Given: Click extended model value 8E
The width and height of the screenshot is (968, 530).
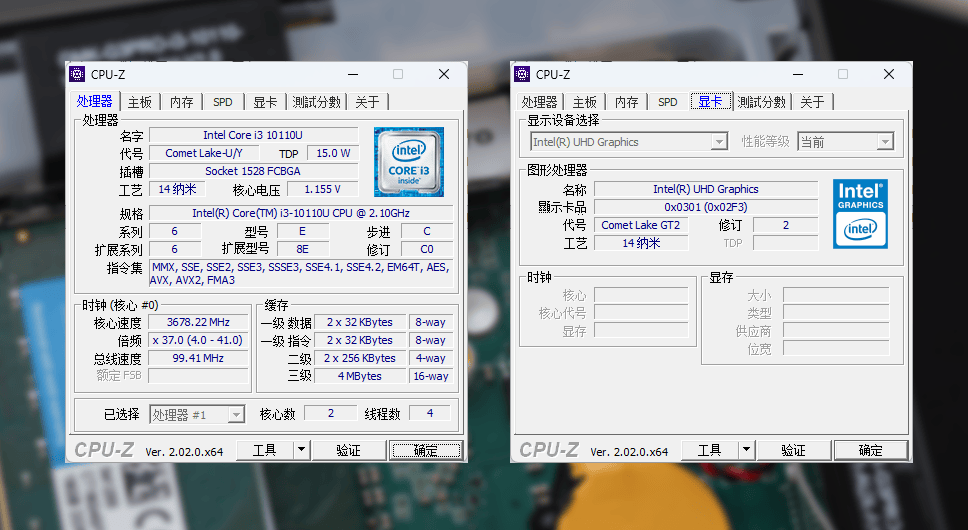Looking at the screenshot, I should 302,249.
